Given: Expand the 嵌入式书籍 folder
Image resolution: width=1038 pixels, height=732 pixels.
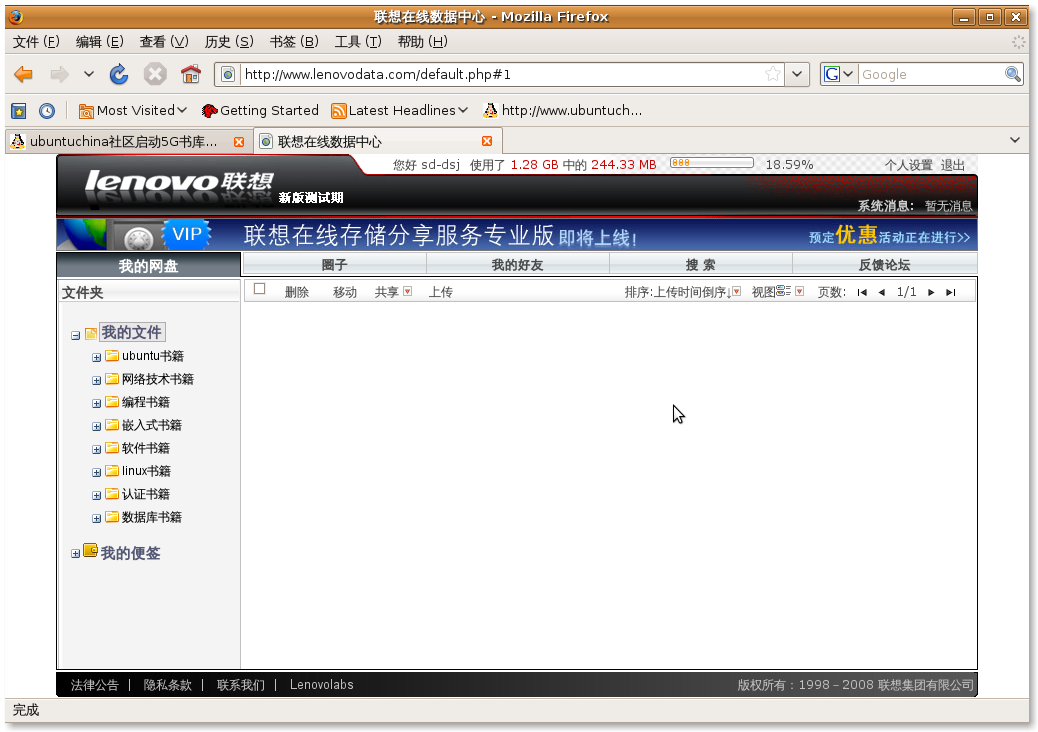Looking at the screenshot, I should (x=97, y=427).
